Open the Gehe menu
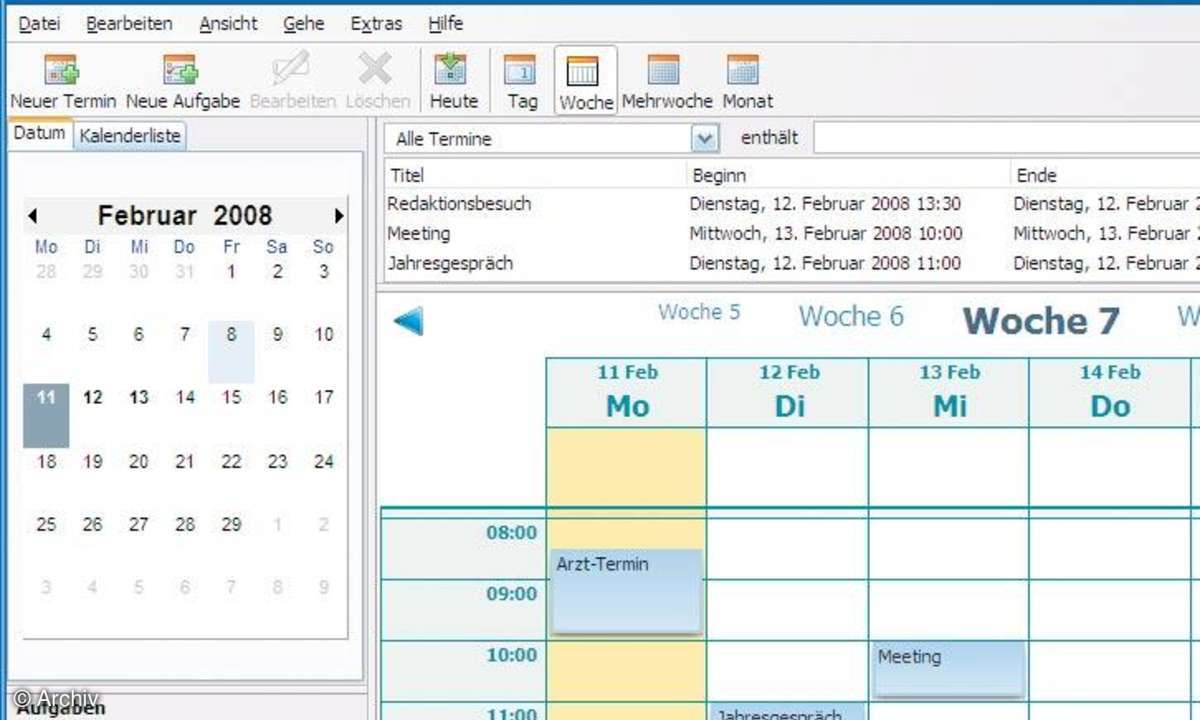The image size is (1200, 720). pos(303,23)
